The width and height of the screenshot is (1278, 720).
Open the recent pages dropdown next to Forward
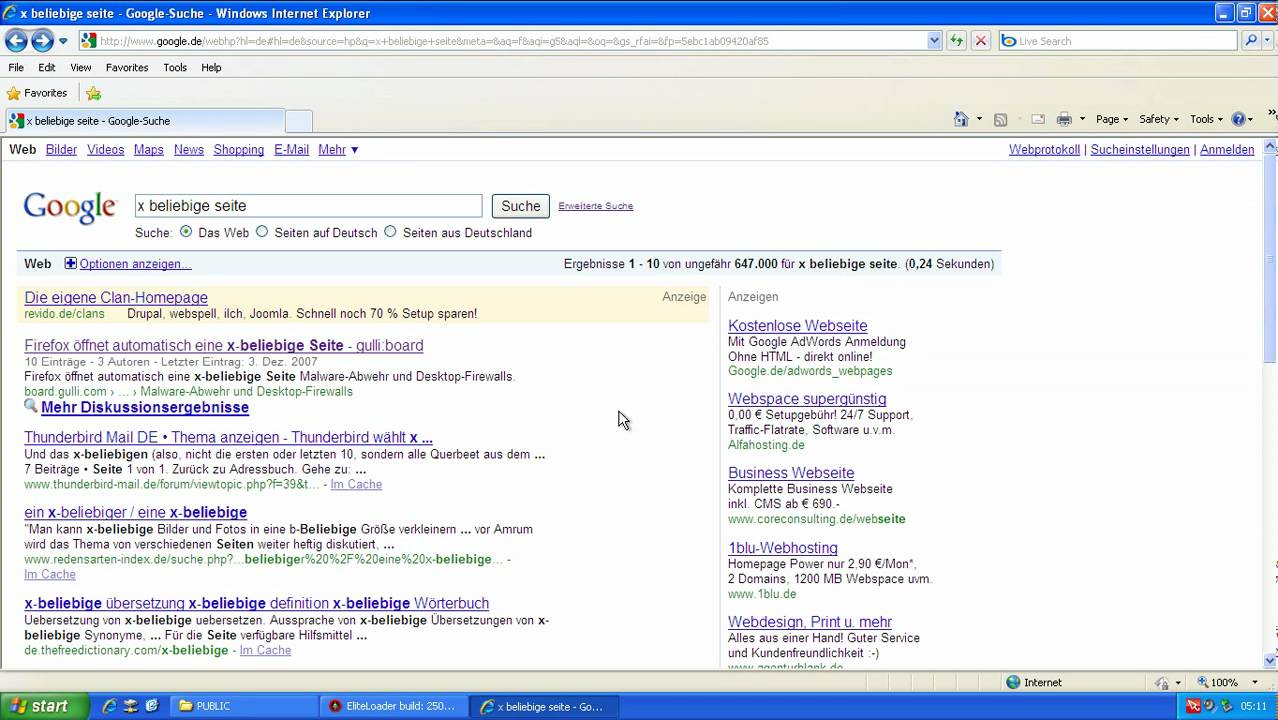(63, 41)
